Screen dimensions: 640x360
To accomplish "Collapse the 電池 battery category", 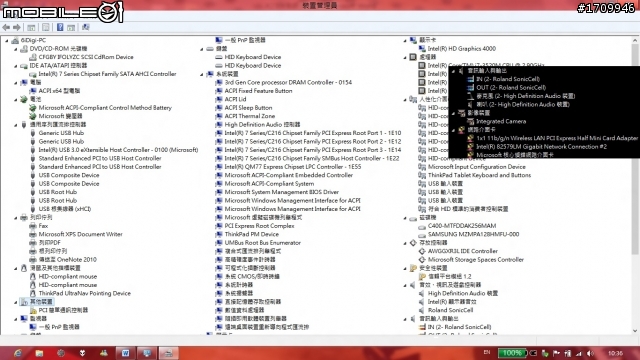I will pos(16,100).
